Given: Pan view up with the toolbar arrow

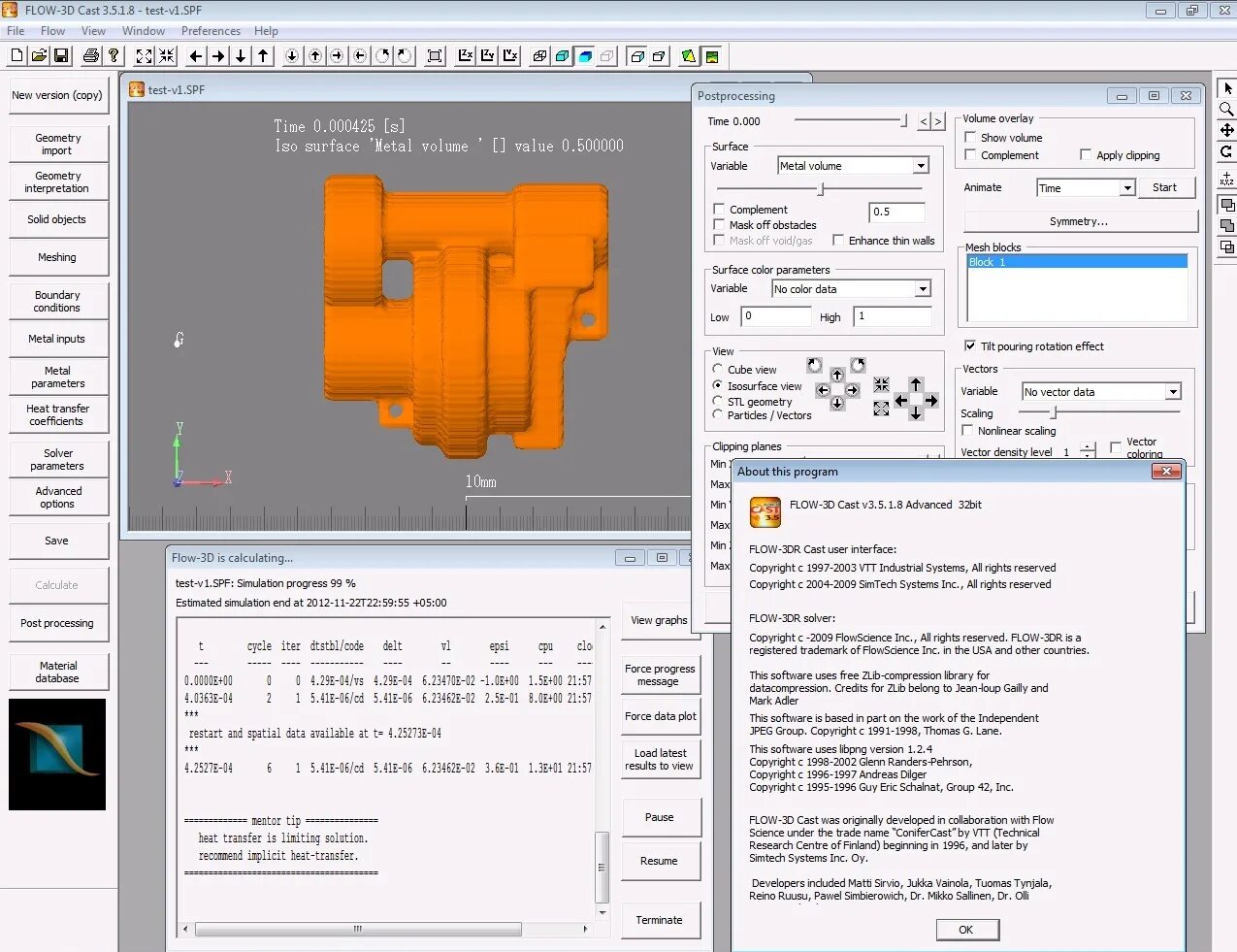Looking at the screenshot, I should pos(263,56).
